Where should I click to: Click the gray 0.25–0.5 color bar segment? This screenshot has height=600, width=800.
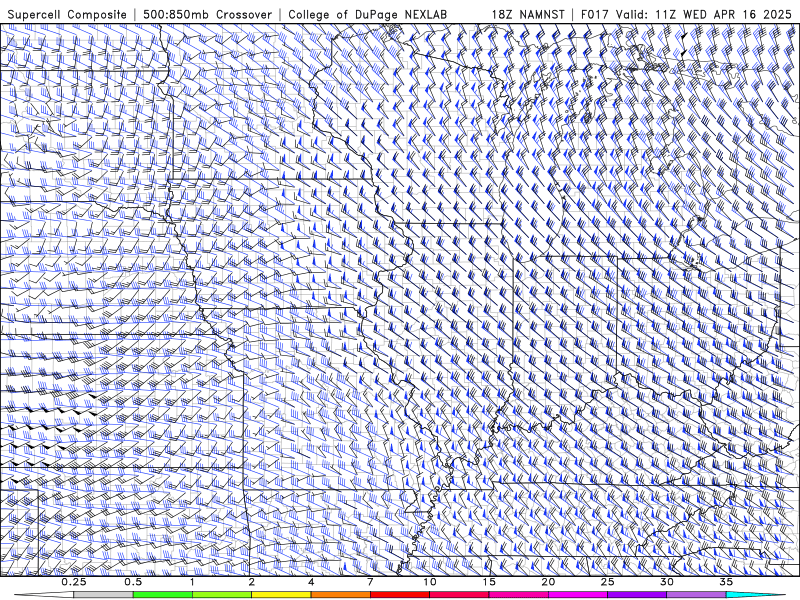104,595
